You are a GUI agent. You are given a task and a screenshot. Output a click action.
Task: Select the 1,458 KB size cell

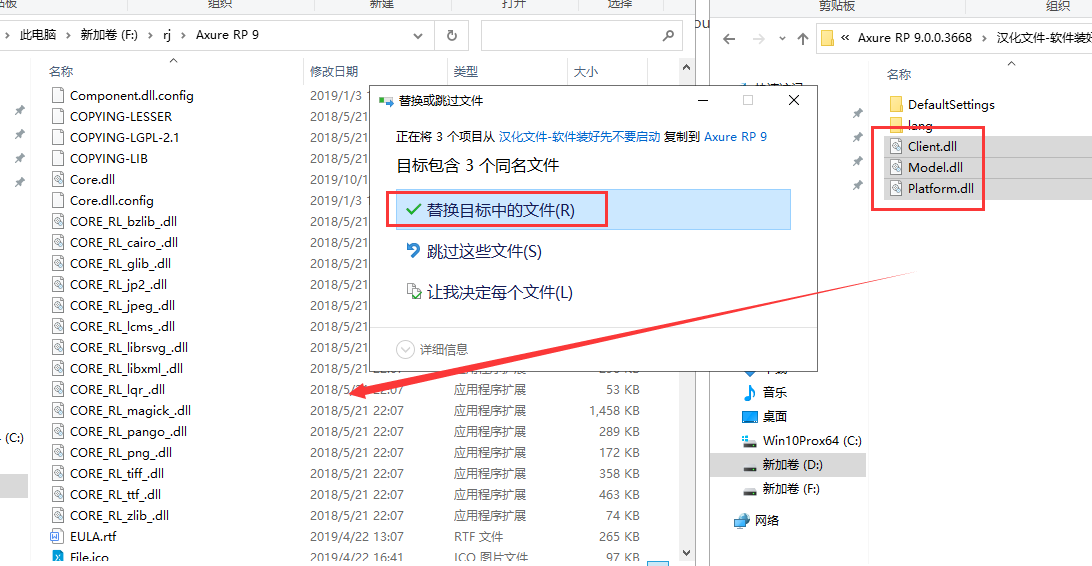pyautogui.click(x=614, y=410)
